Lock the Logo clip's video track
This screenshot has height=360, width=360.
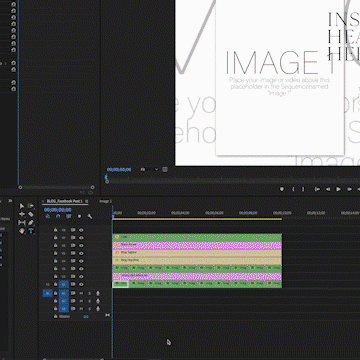point(55,238)
